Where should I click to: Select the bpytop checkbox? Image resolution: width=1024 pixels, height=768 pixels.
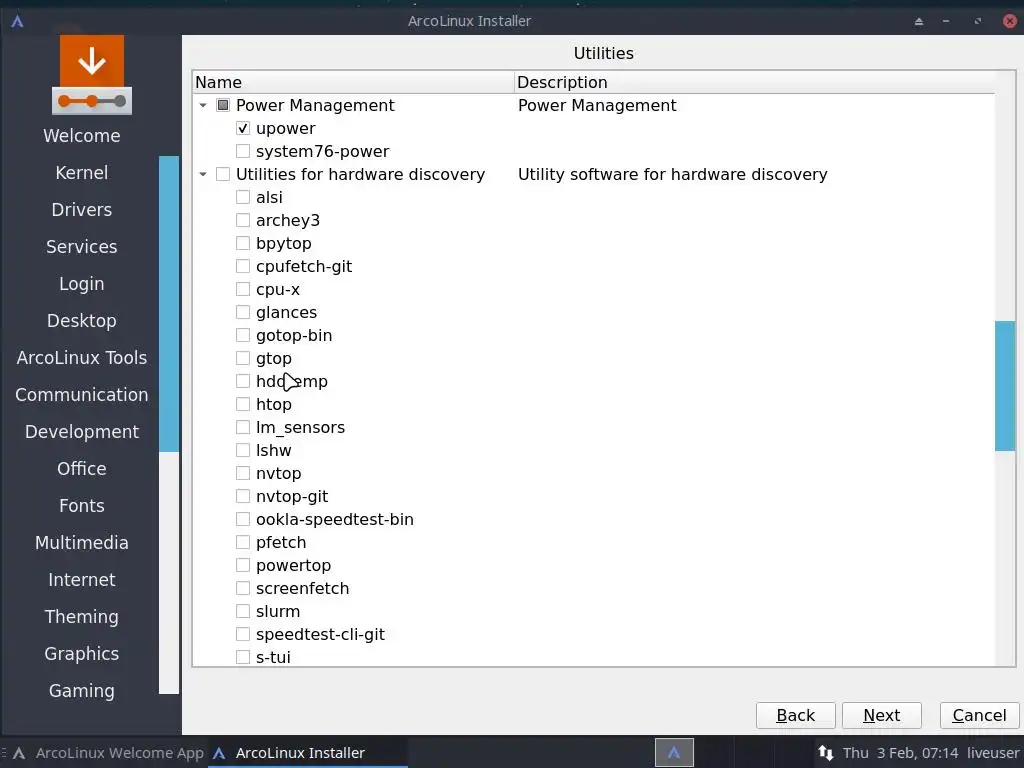[243, 243]
